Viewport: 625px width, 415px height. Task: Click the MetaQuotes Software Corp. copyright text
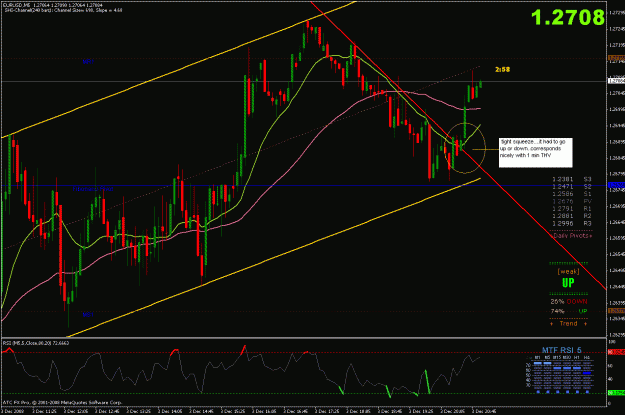pos(63,403)
